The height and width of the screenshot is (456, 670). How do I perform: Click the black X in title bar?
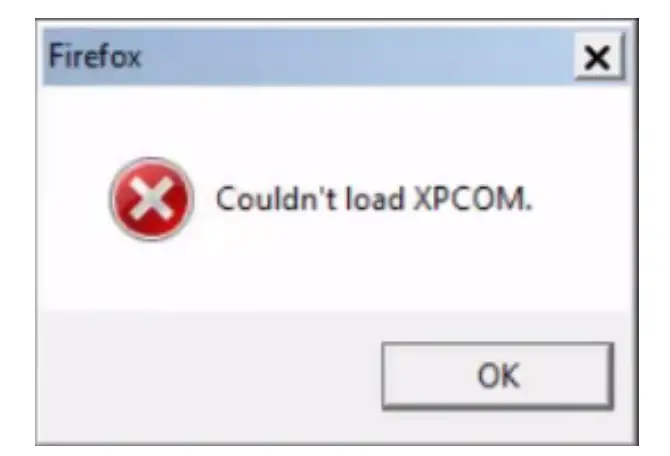pos(597,58)
